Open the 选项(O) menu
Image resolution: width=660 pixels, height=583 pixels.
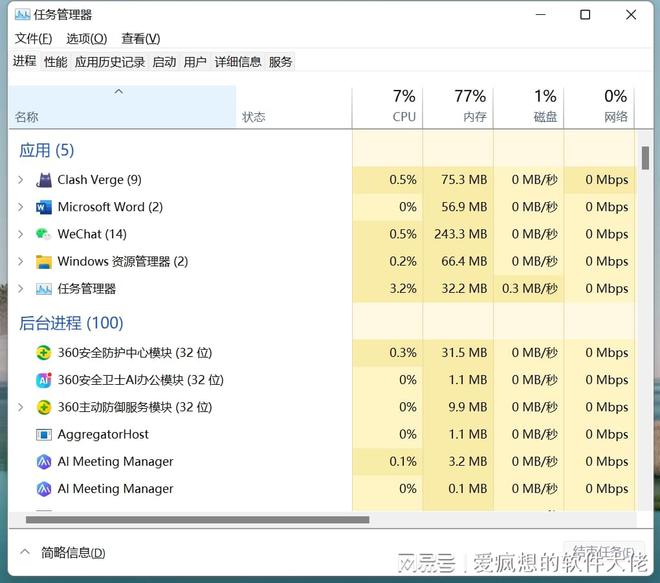[x=86, y=39]
